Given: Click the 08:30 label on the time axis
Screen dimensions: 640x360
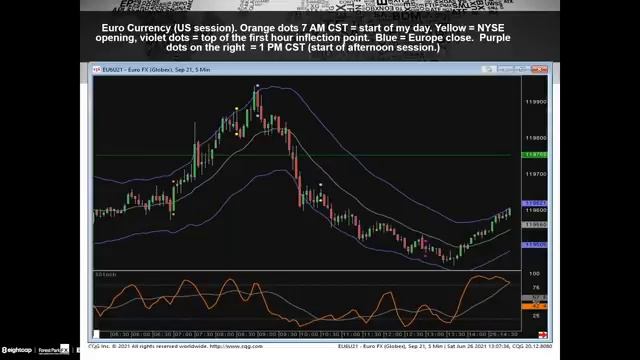Looking at the screenshot, I should coord(246,334).
